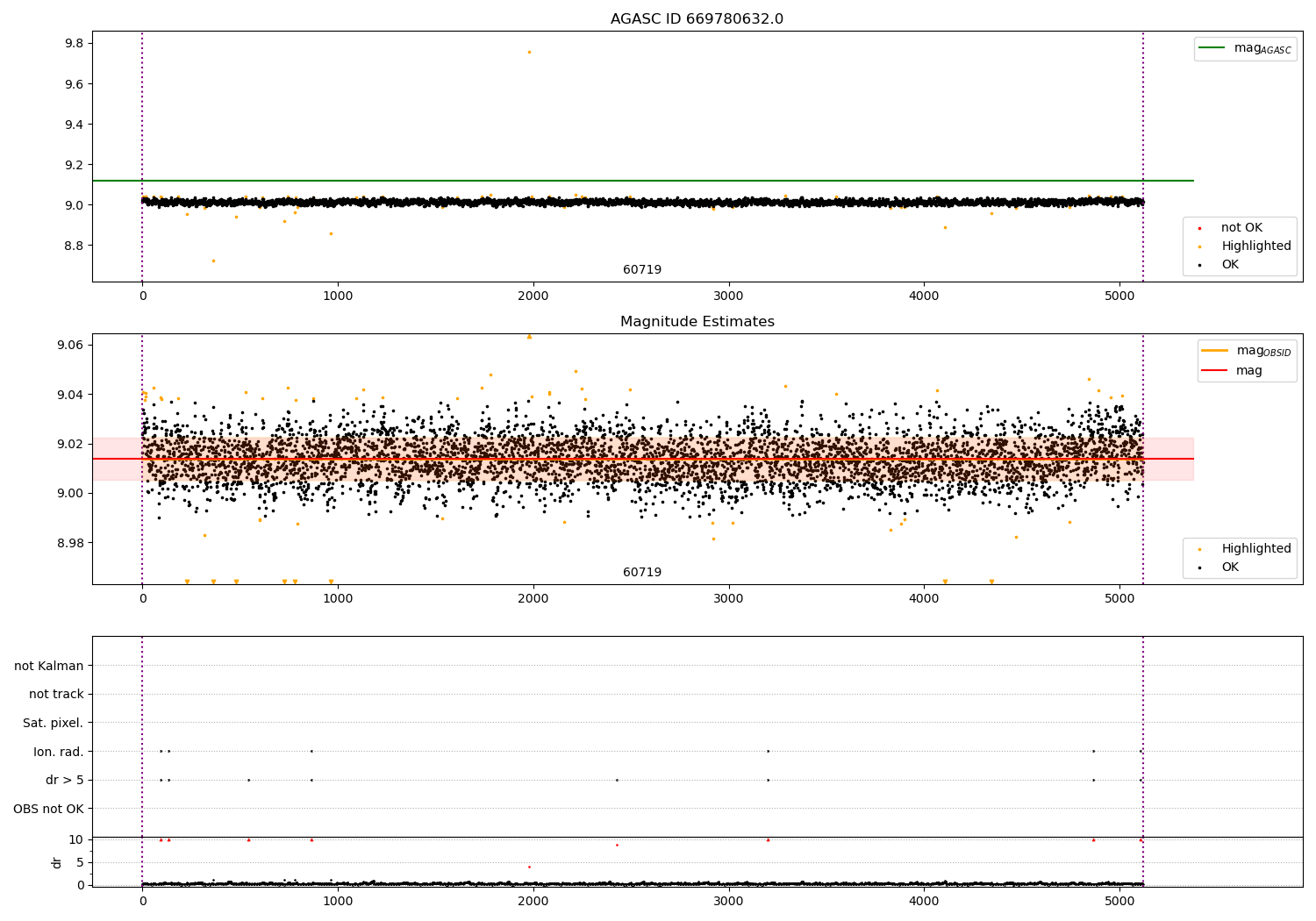Viewport: 1316px width, 921px height.
Task: Click the outlier point near 9.76 magnitude
Action: pos(529,52)
